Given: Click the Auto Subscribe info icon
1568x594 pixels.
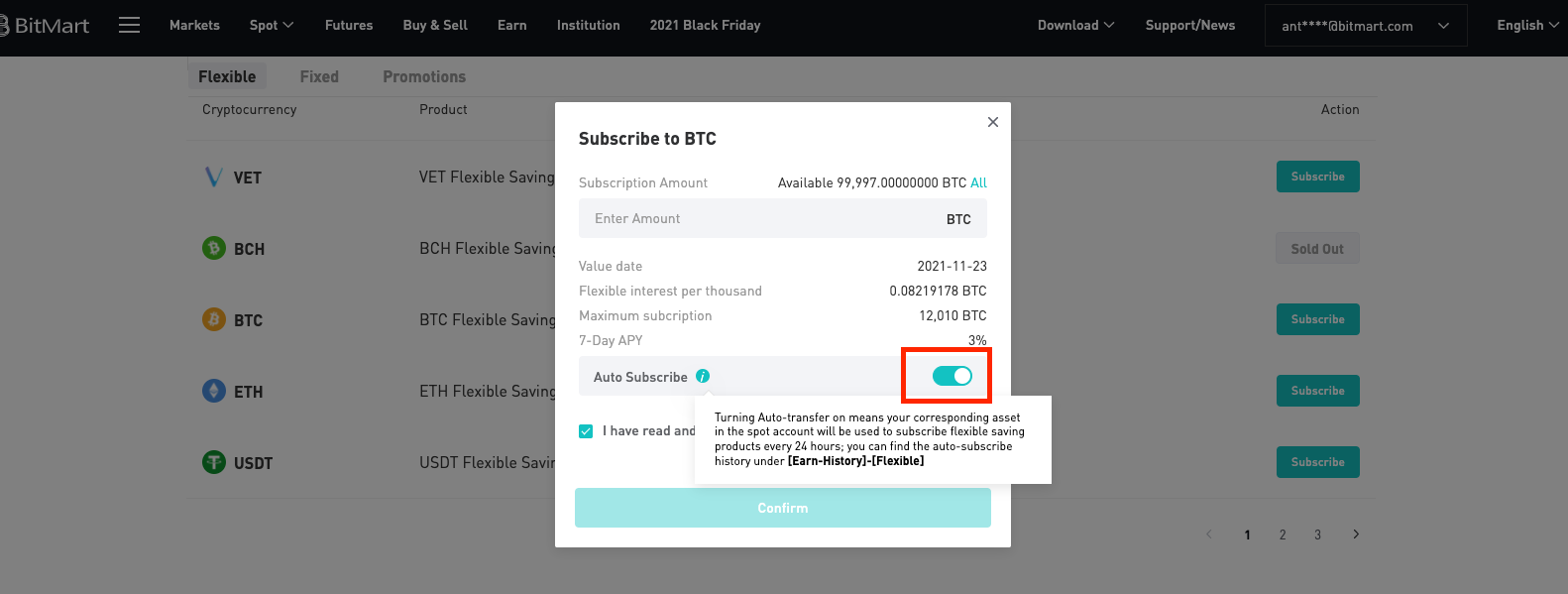Looking at the screenshot, I should coord(703,376).
